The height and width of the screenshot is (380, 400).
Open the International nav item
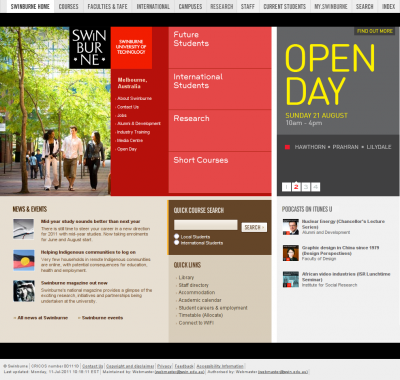153,6
